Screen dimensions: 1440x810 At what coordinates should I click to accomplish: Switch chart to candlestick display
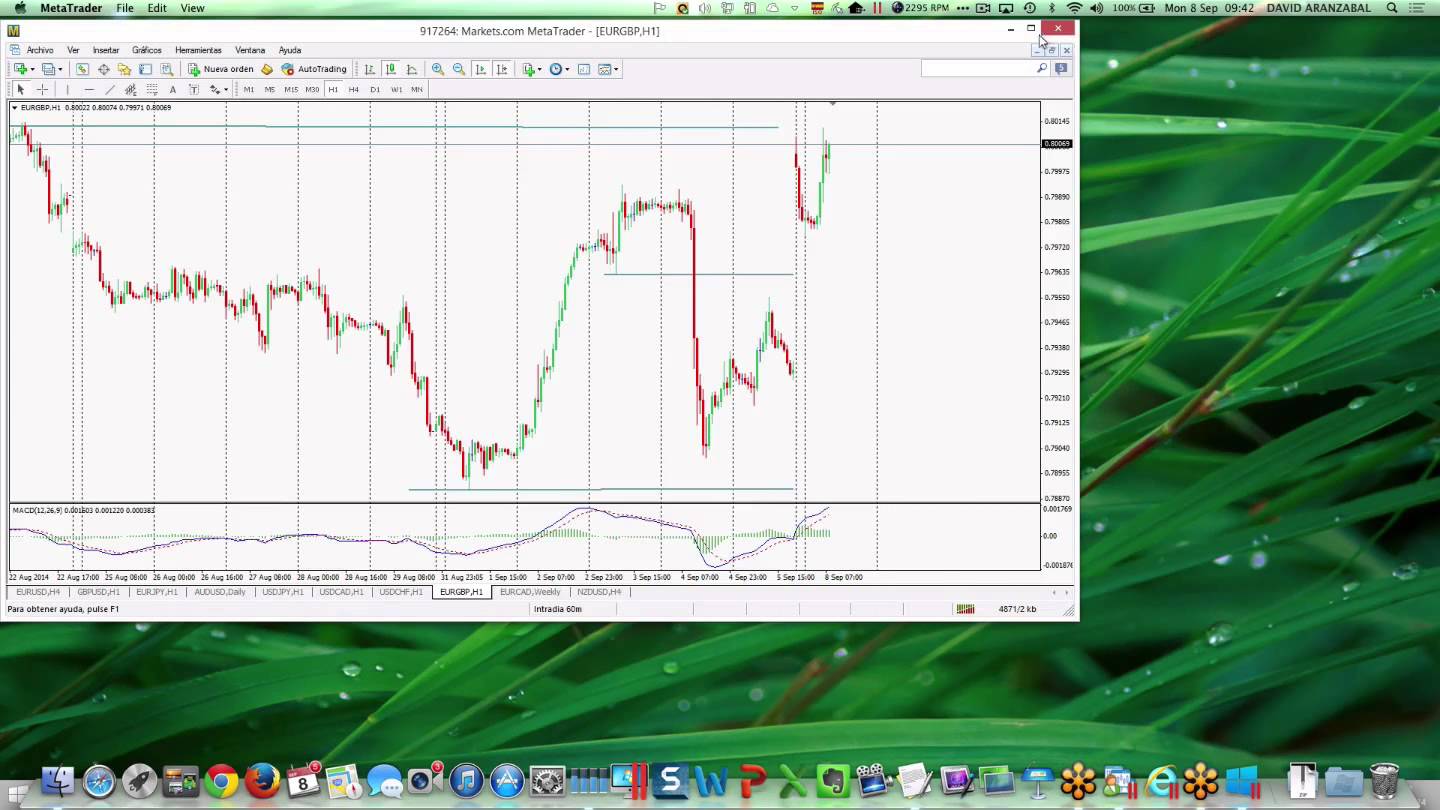point(390,69)
